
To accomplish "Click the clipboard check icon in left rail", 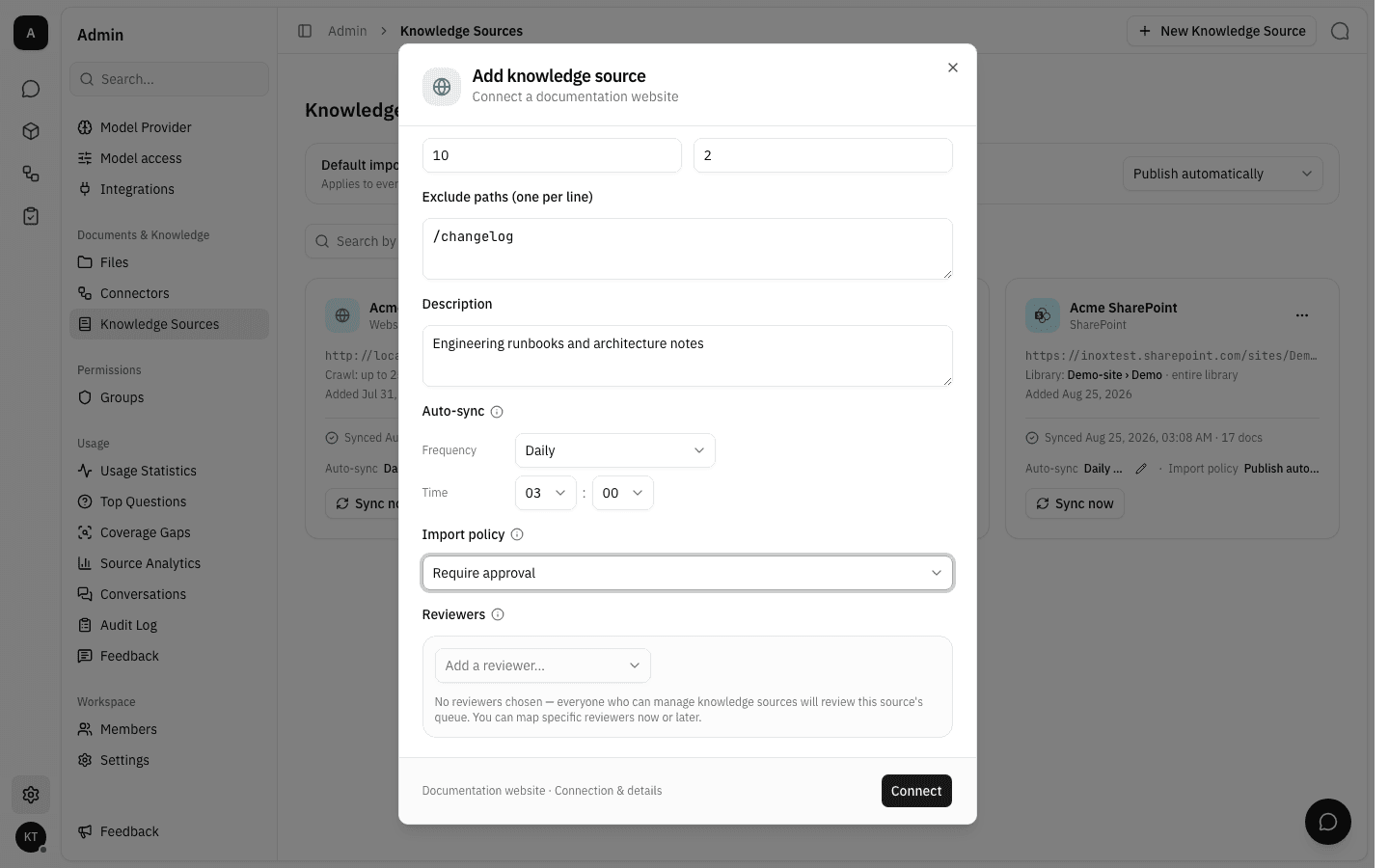I will 31,216.
